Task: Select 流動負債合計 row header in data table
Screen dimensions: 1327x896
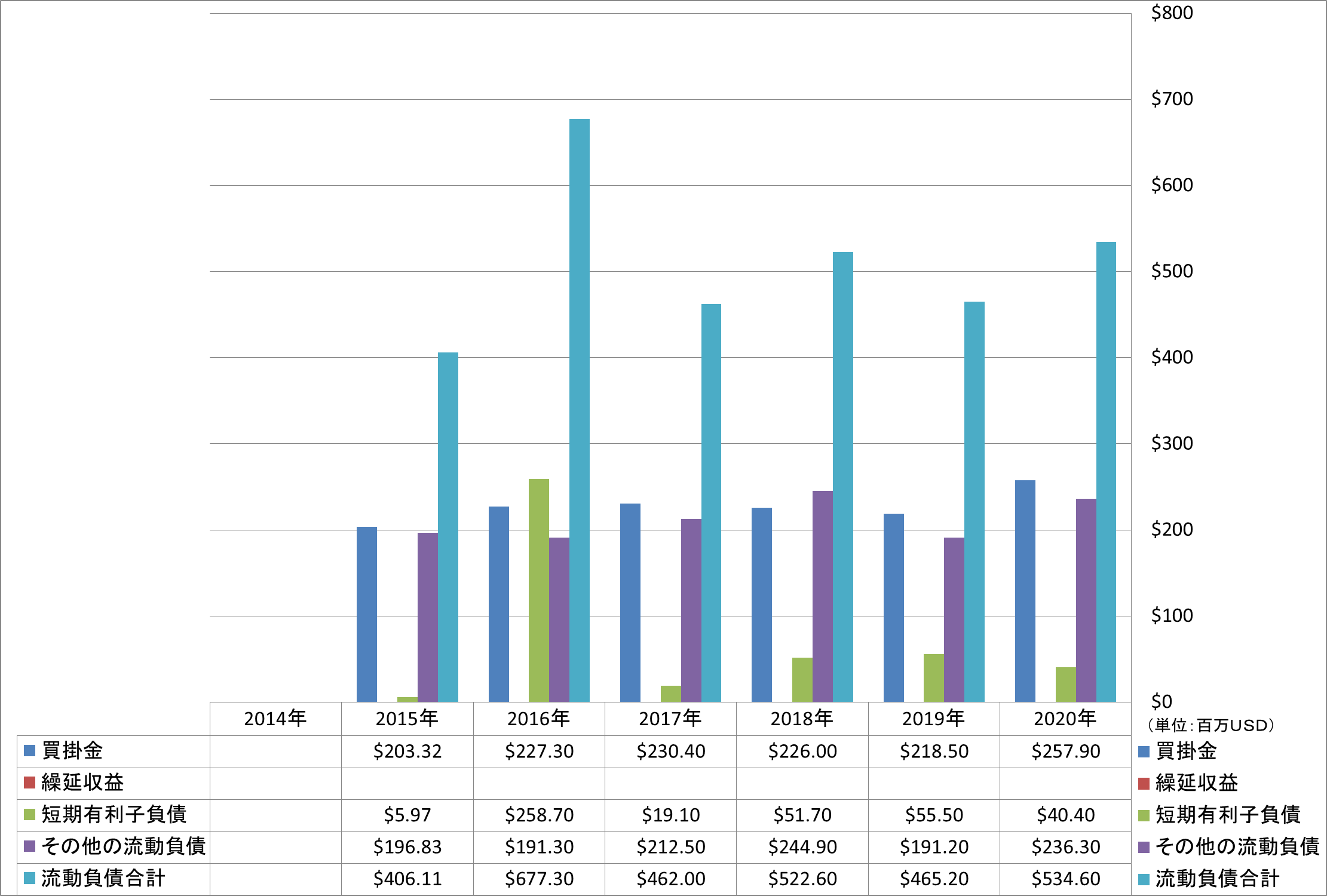Action: point(103,879)
